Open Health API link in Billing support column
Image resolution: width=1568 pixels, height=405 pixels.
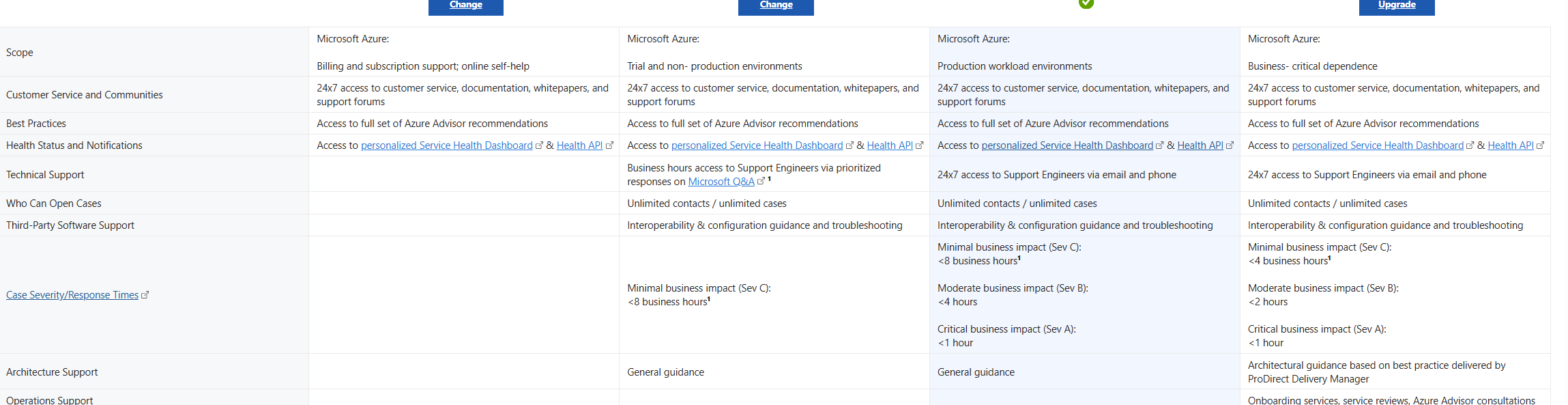pyautogui.click(x=579, y=145)
